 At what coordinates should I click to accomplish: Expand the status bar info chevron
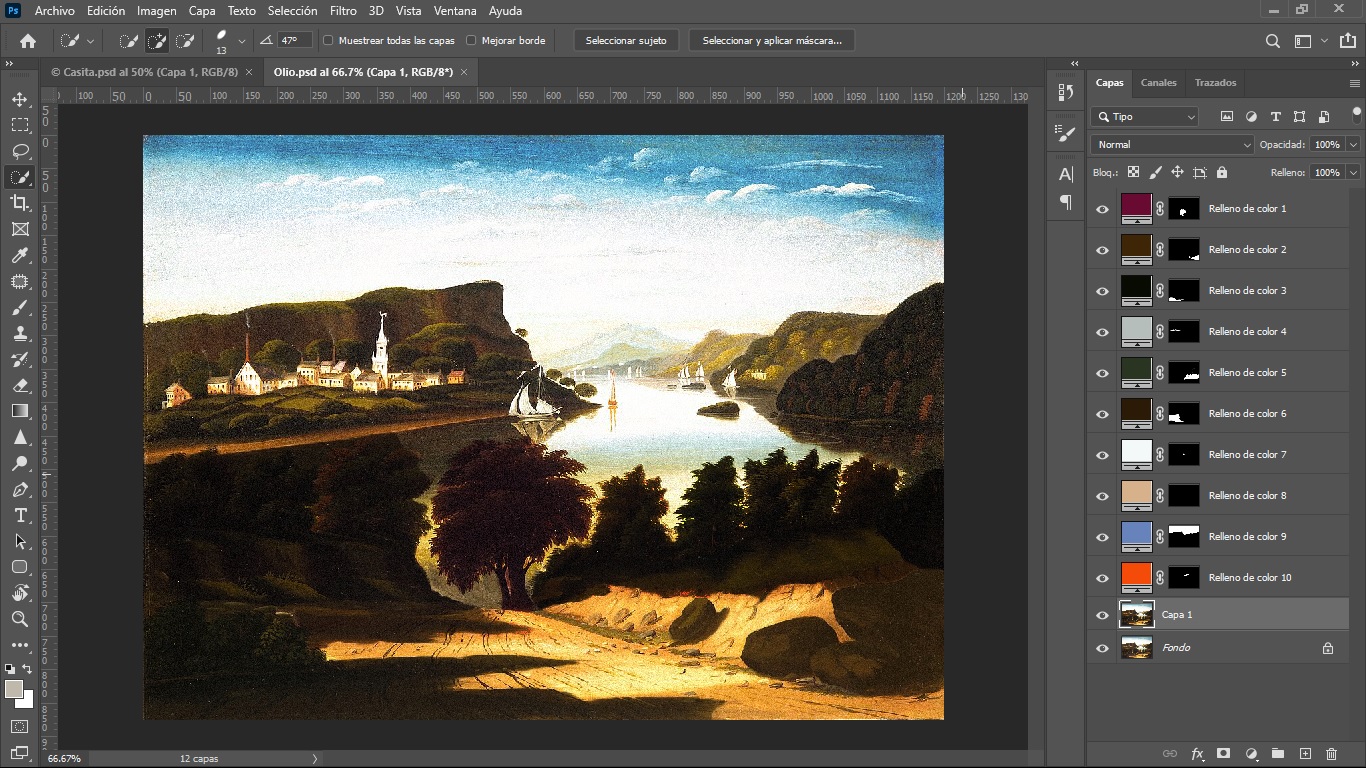click(315, 759)
